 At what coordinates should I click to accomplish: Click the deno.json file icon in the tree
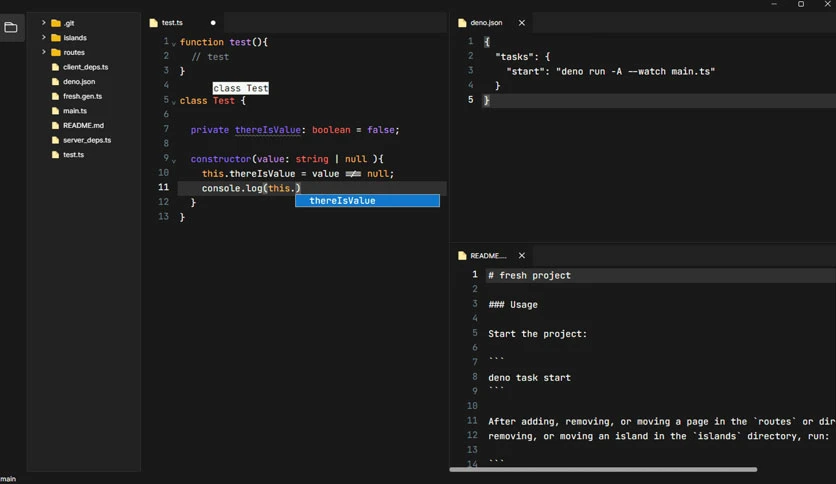click(55, 82)
